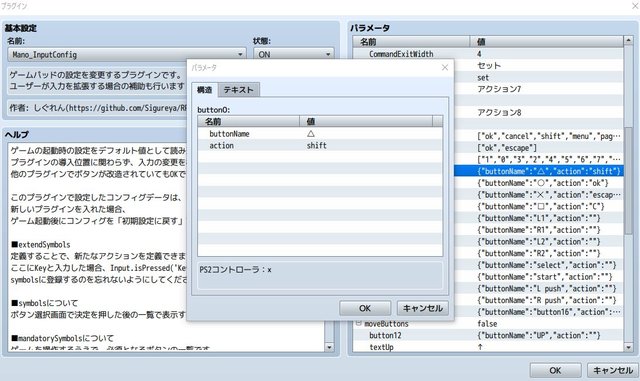
Task: Click the PS2コントローラ：x description text
Action: coord(236,270)
